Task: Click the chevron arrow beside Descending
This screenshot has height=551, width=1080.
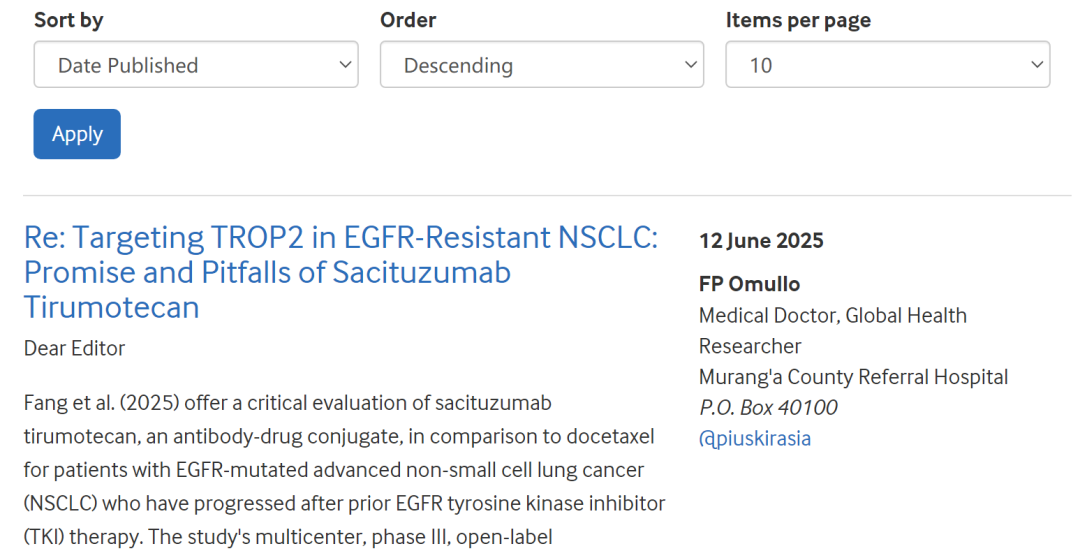Action: coord(691,65)
